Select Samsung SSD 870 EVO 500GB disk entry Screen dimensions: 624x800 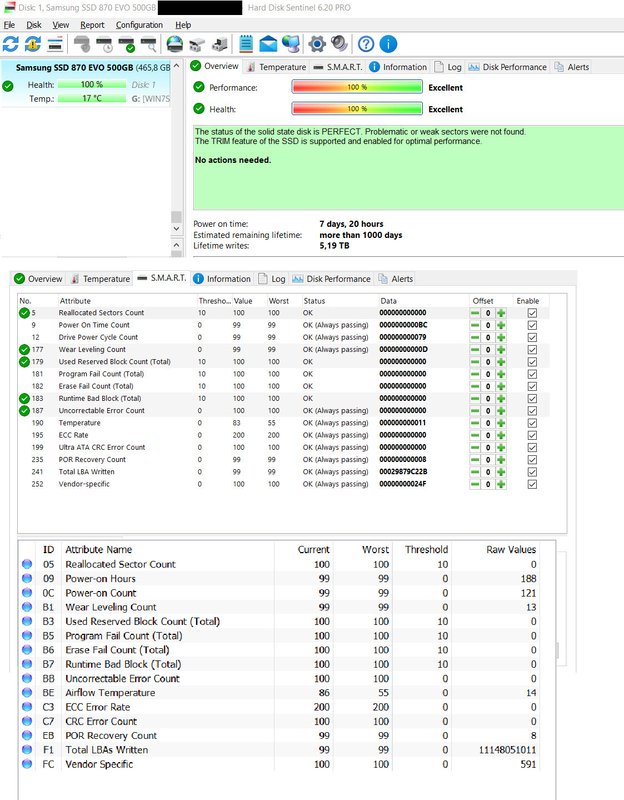click(x=85, y=83)
